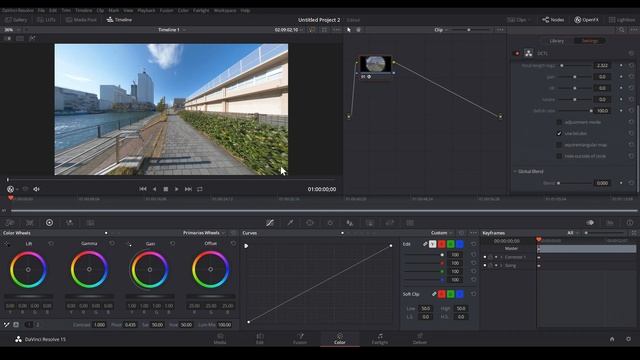Select the red Soft Clip channel
Screen dimensions: 640x360
tap(442, 294)
